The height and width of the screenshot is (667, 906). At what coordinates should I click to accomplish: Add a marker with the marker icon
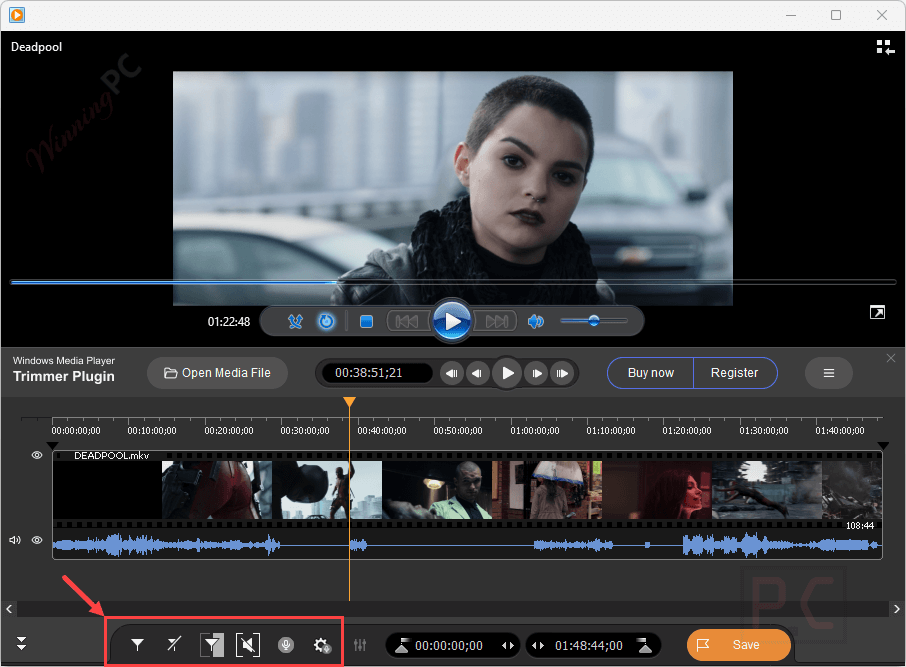138,644
